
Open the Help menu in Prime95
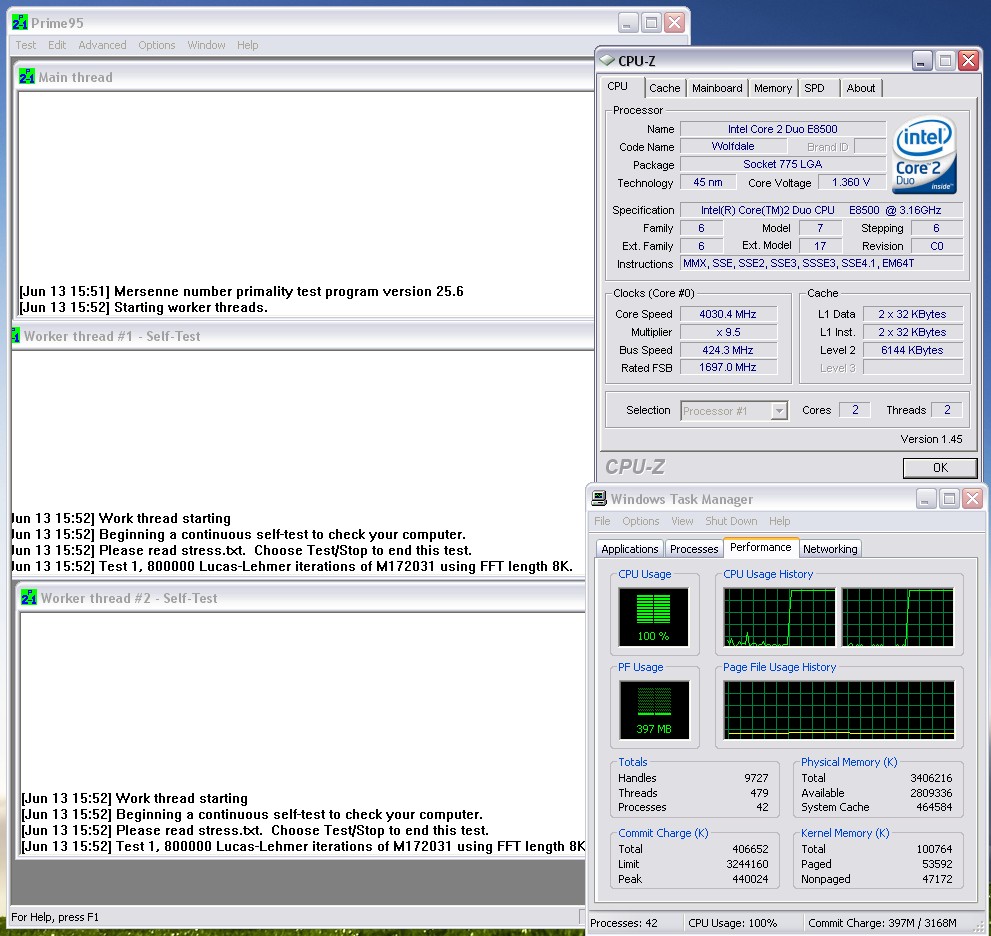pos(248,45)
